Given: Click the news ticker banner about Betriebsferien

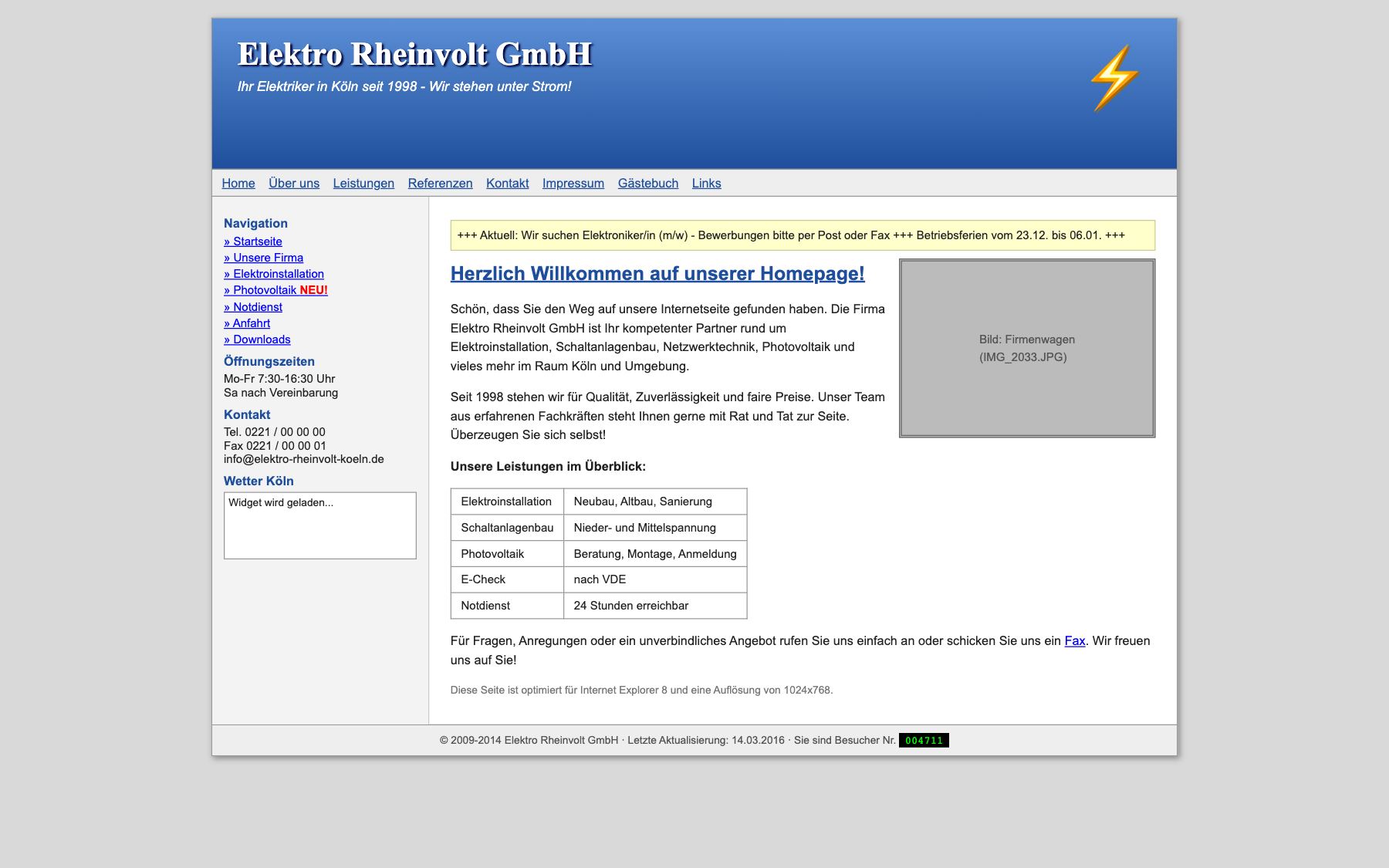Looking at the screenshot, I should (803, 235).
